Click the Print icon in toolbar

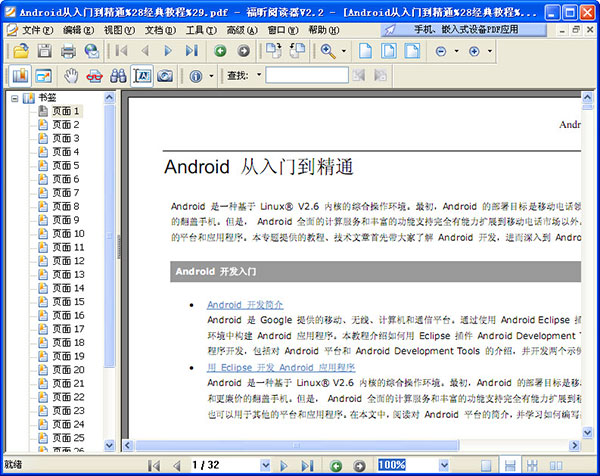click(69, 50)
